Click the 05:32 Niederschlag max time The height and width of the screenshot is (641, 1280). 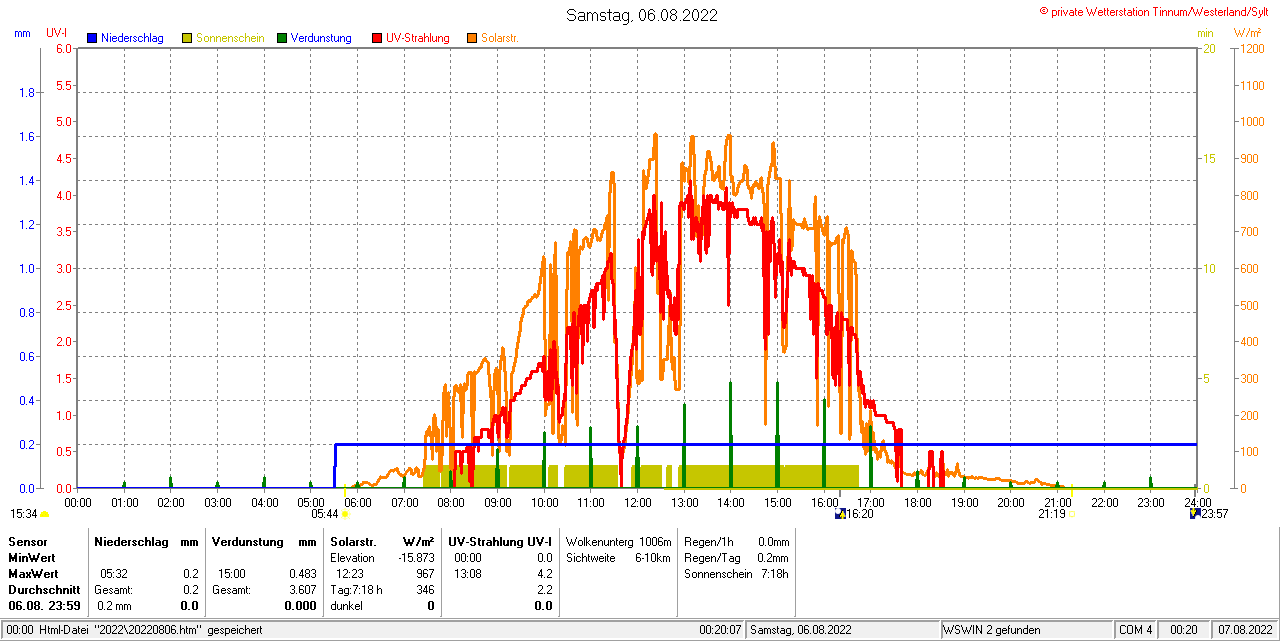[114, 574]
